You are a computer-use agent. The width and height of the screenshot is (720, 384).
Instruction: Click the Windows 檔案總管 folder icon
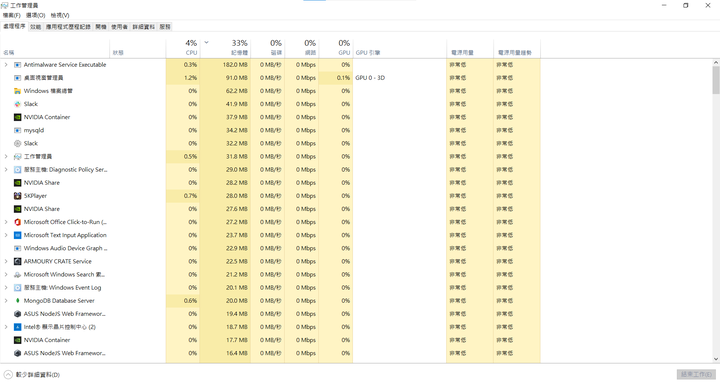tap(17, 91)
